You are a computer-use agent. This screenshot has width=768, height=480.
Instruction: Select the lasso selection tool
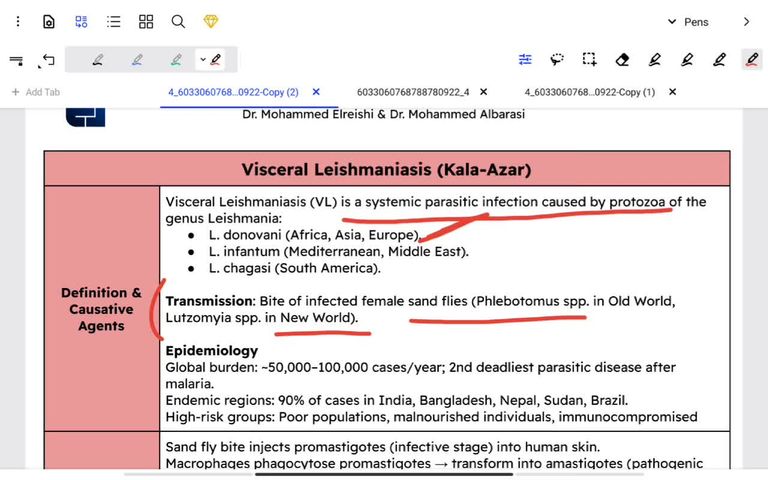point(557,60)
